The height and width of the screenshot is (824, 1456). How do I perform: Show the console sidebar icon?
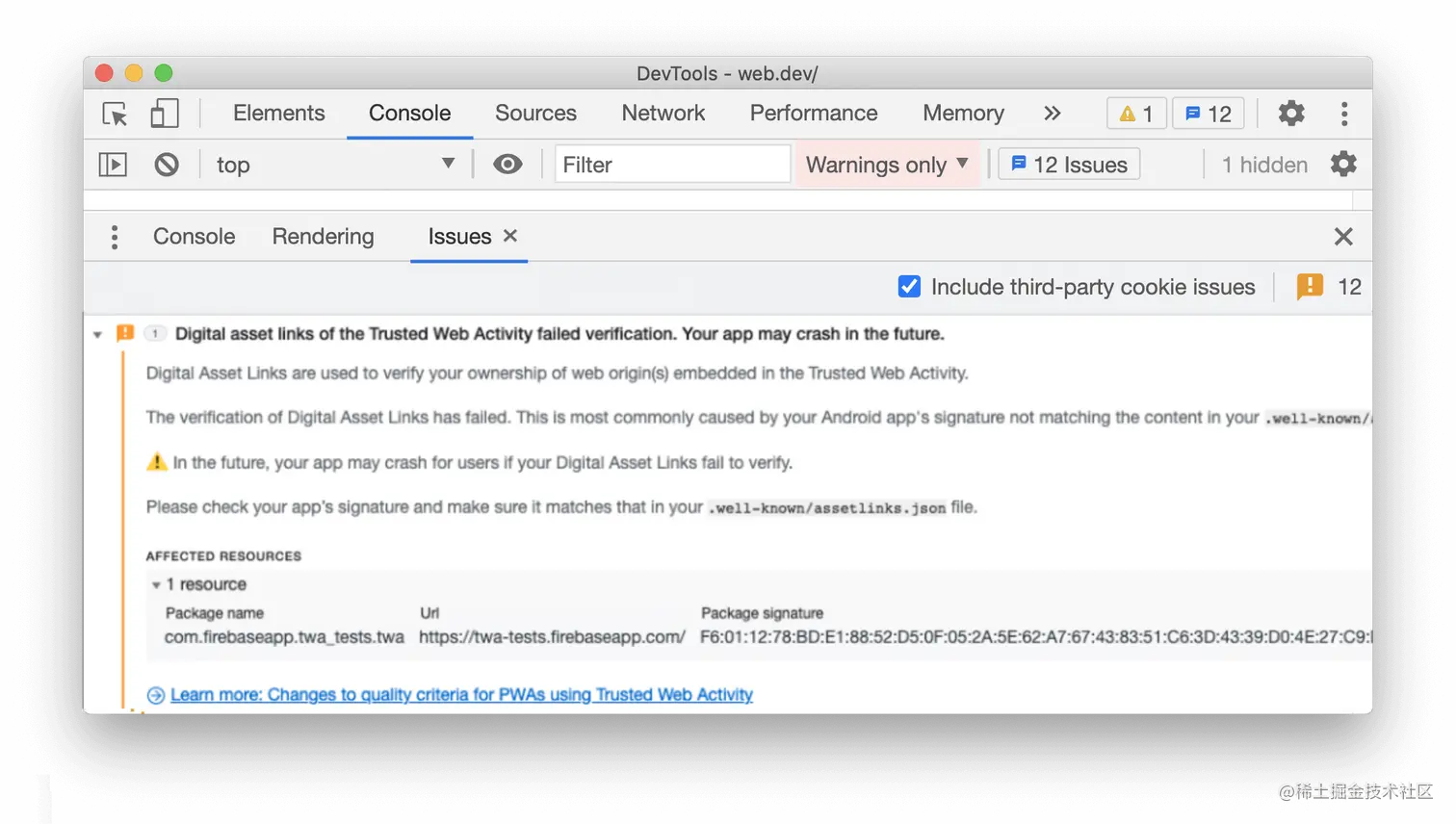pyautogui.click(x=113, y=165)
